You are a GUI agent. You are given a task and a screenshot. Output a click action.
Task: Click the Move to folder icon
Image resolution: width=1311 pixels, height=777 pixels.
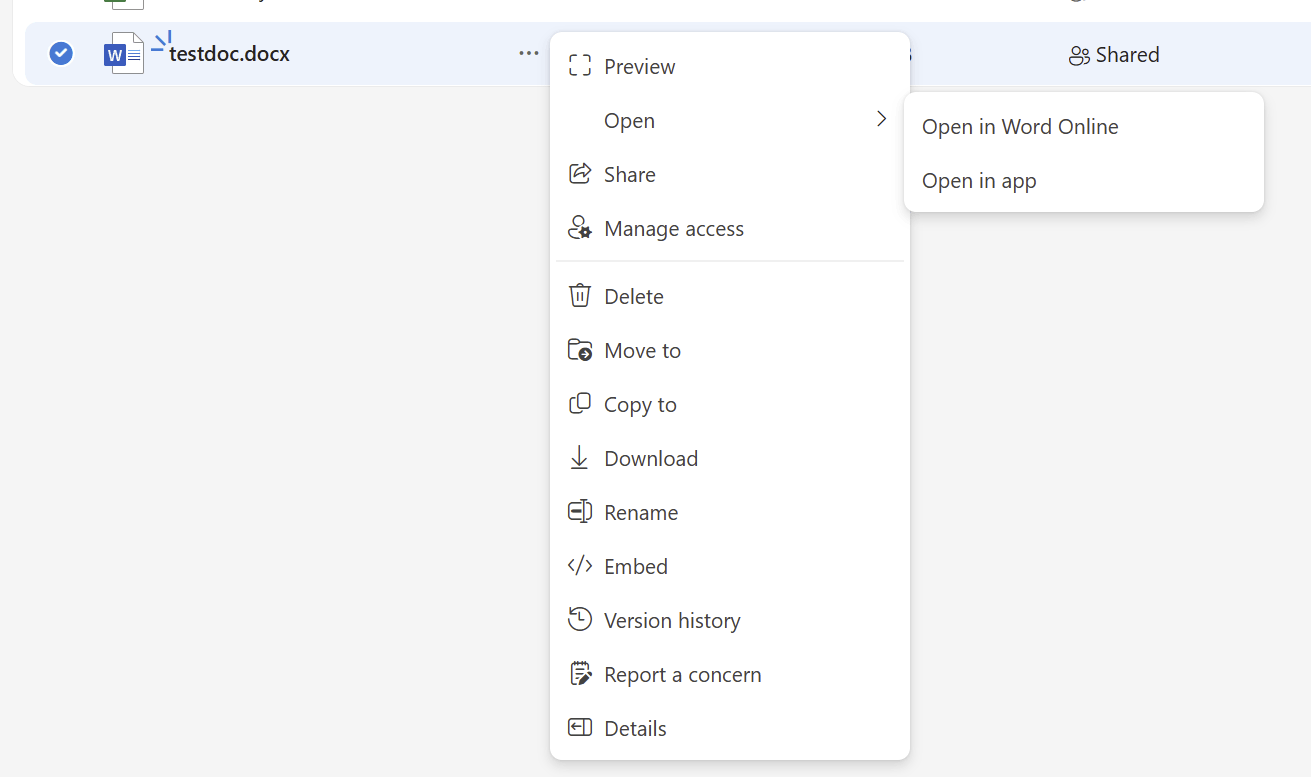(580, 350)
